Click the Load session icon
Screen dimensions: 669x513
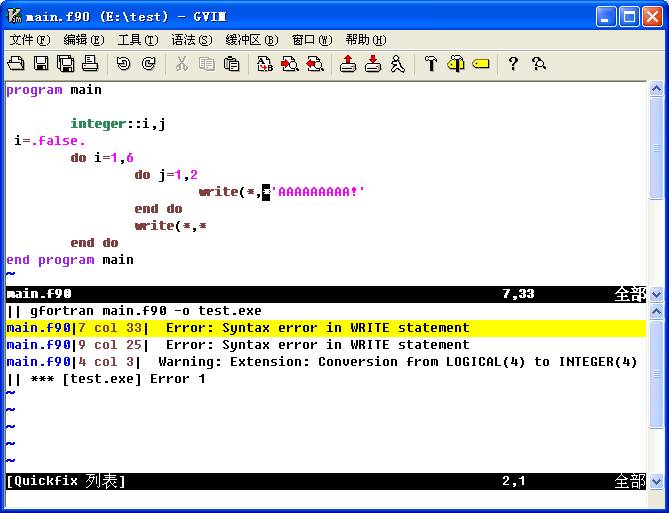click(348, 64)
